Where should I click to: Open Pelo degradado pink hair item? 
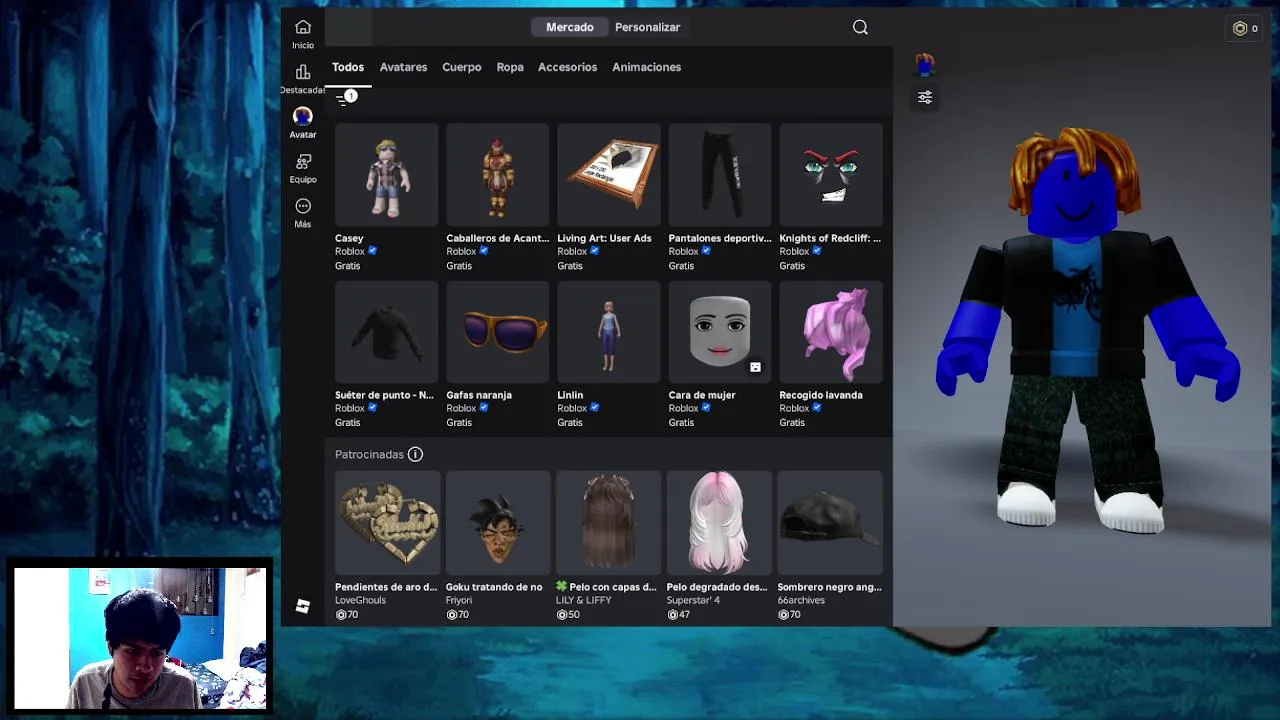(x=720, y=523)
